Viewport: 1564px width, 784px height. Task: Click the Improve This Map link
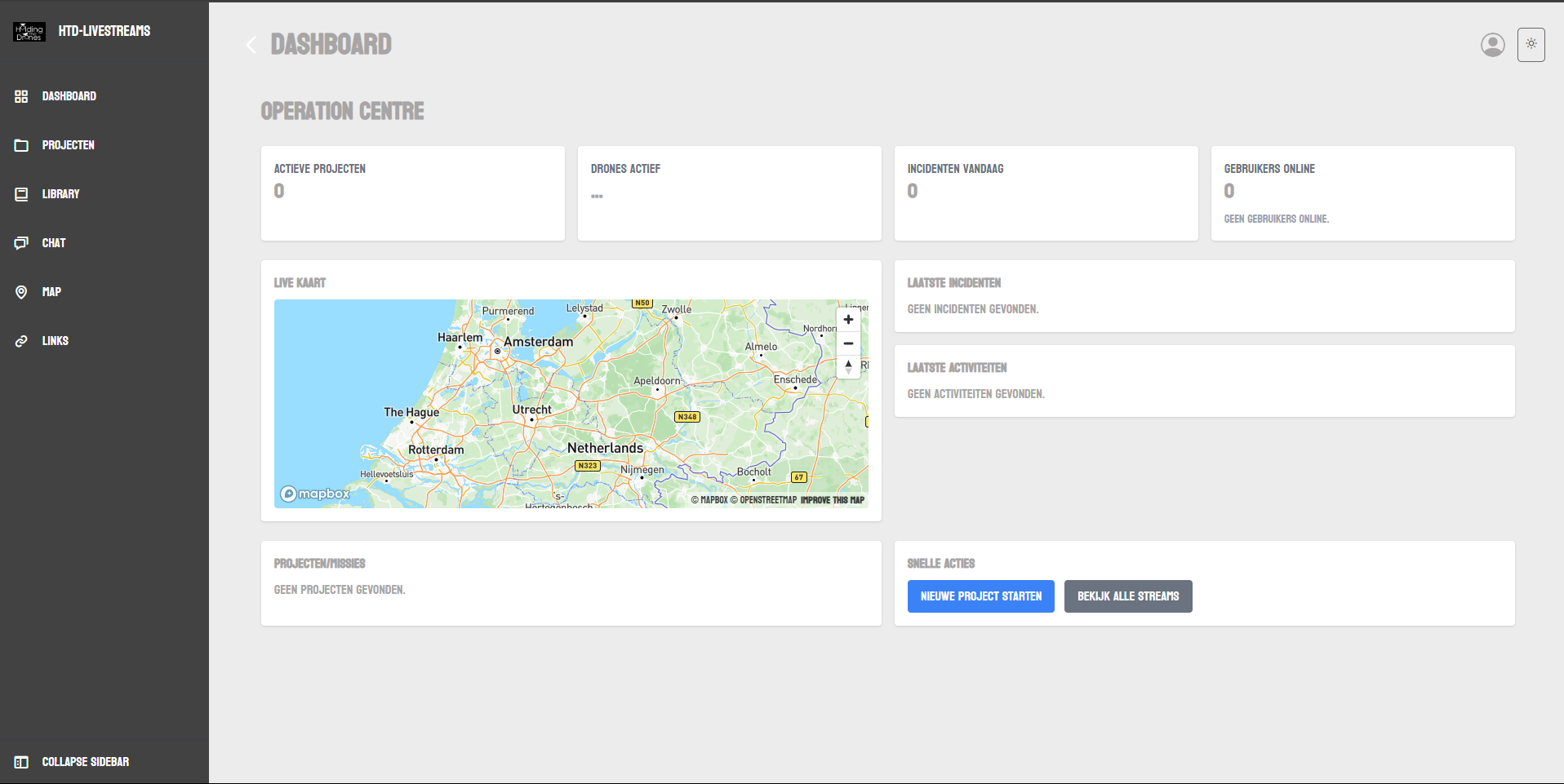[830, 500]
